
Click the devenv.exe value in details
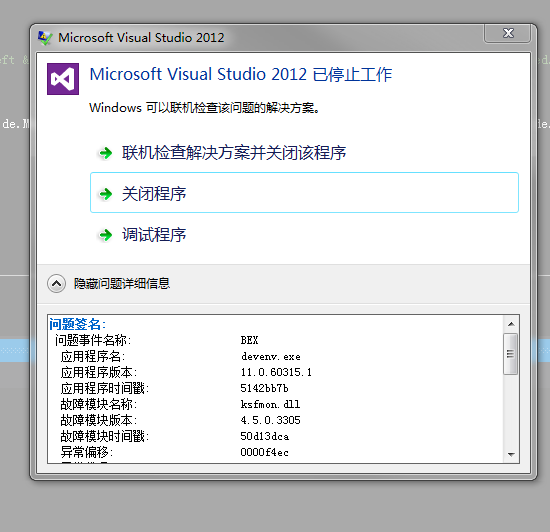[x=271, y=357]
